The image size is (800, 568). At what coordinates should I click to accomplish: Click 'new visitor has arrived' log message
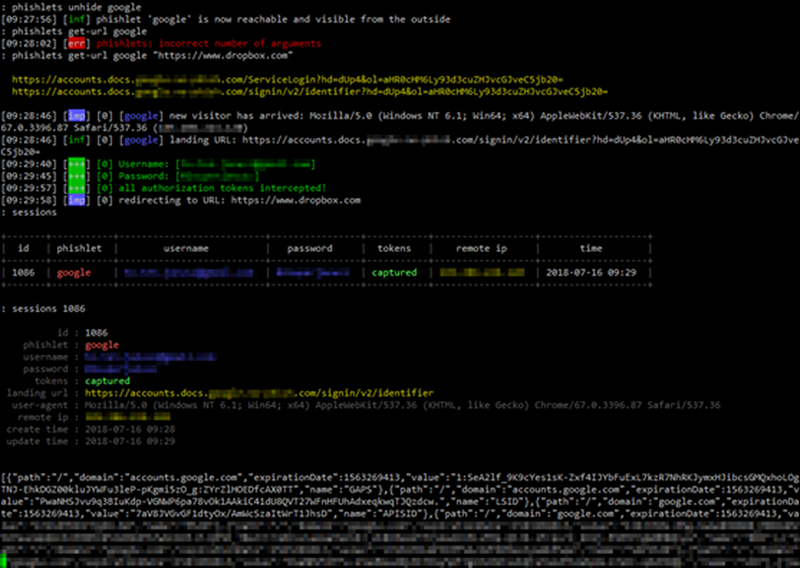(x=236, y=116)
